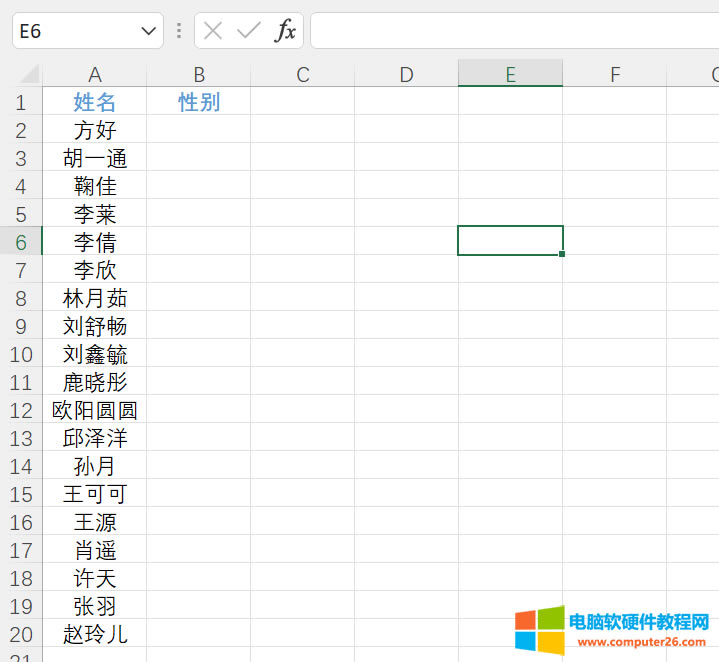
Task: Click the 姓名 header cell
Action: (95, 102)
